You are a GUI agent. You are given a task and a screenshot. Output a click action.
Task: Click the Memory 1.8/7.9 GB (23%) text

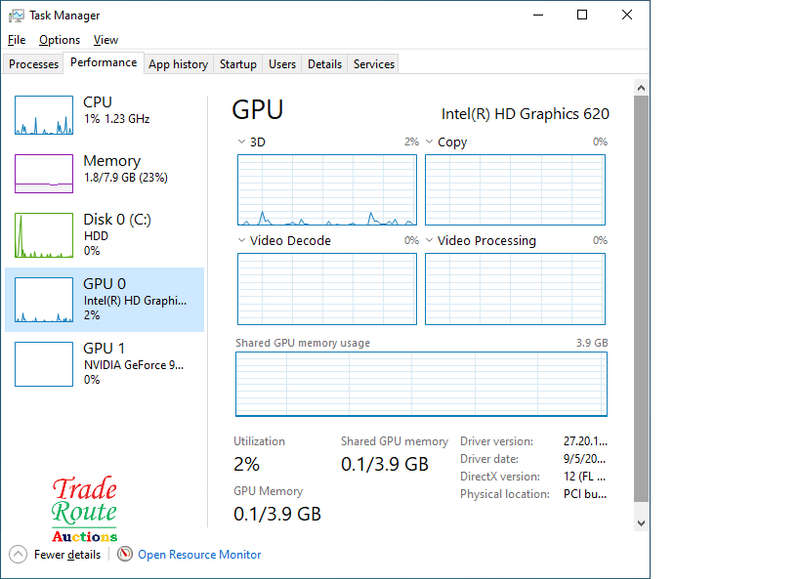(x=126, y=178)
